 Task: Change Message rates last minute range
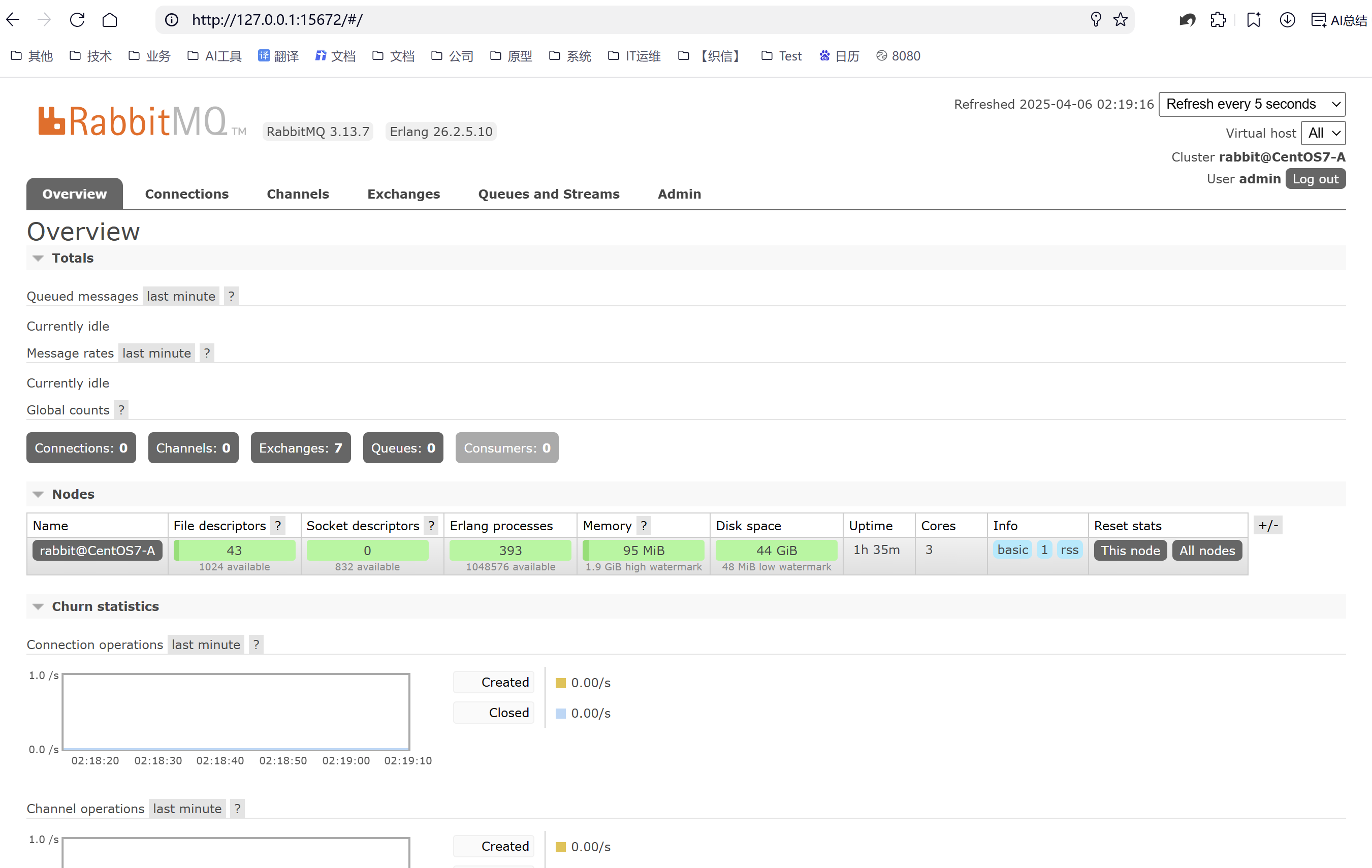pyautogui.click(x=156, y=353)
